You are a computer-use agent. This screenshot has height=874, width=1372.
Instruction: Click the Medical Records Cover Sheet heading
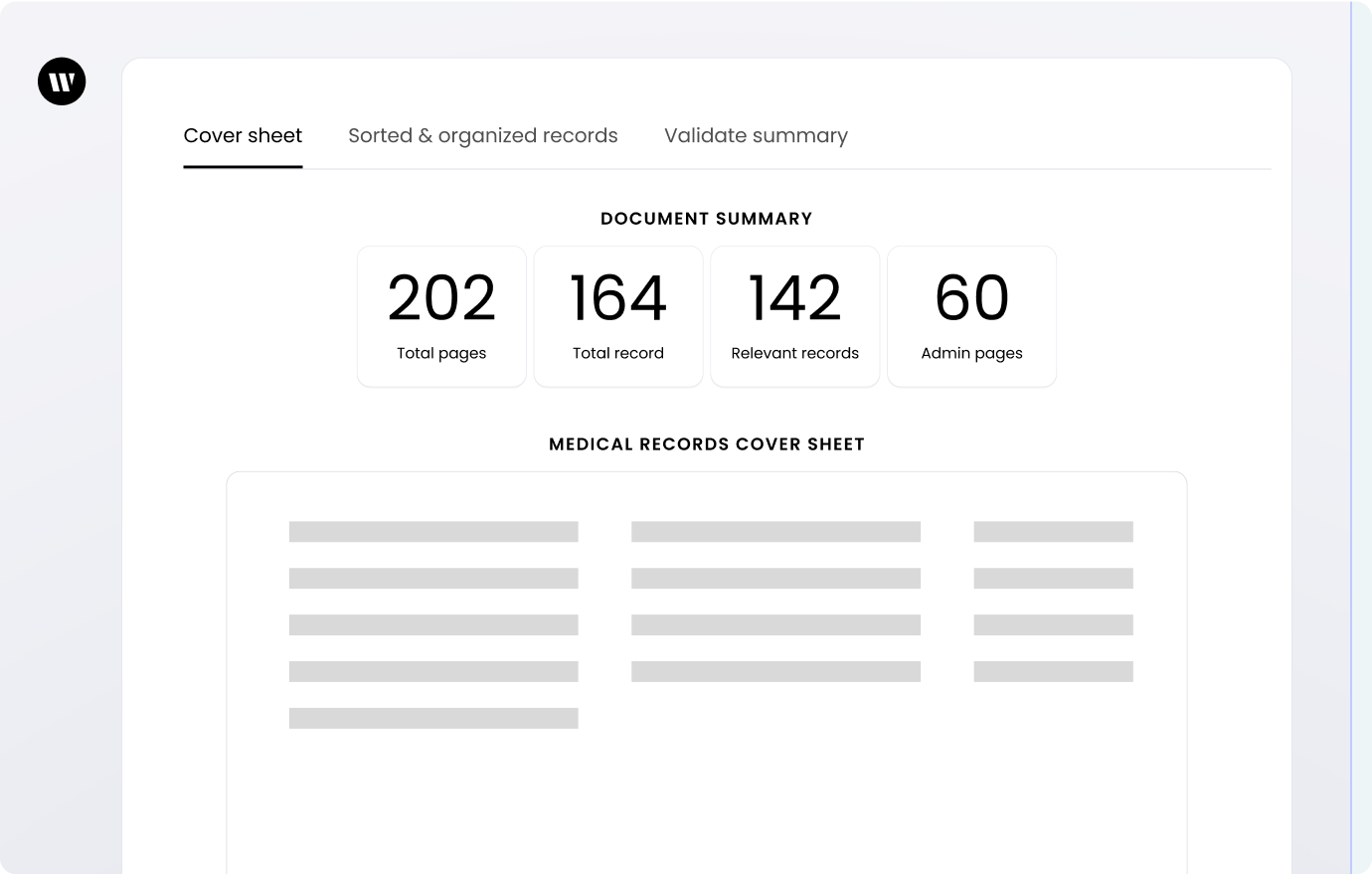click(x=706, y=444)
